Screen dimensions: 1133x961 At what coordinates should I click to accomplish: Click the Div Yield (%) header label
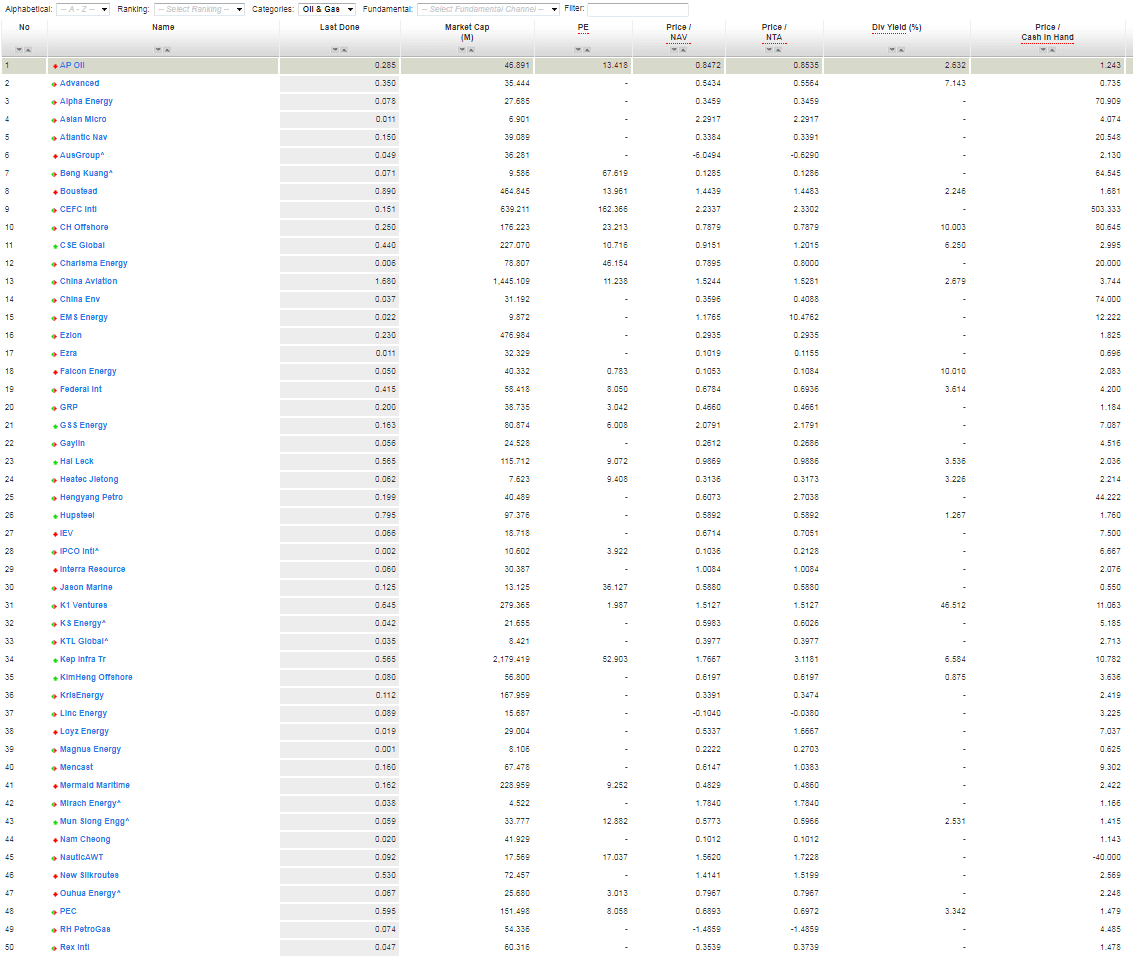[x=897, y=27]
